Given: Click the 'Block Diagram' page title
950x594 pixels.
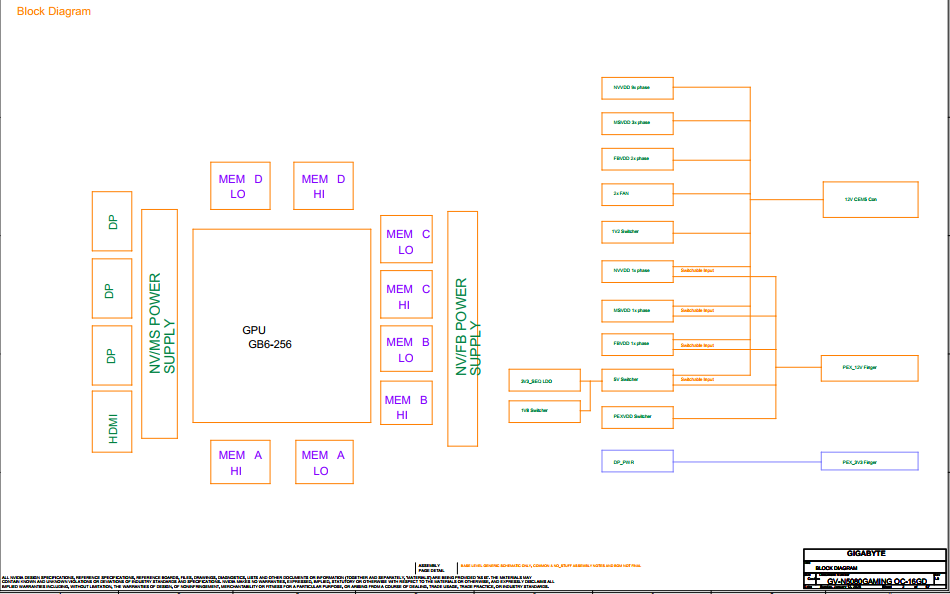Looking at the screenshot, I should tap(54, 11).
